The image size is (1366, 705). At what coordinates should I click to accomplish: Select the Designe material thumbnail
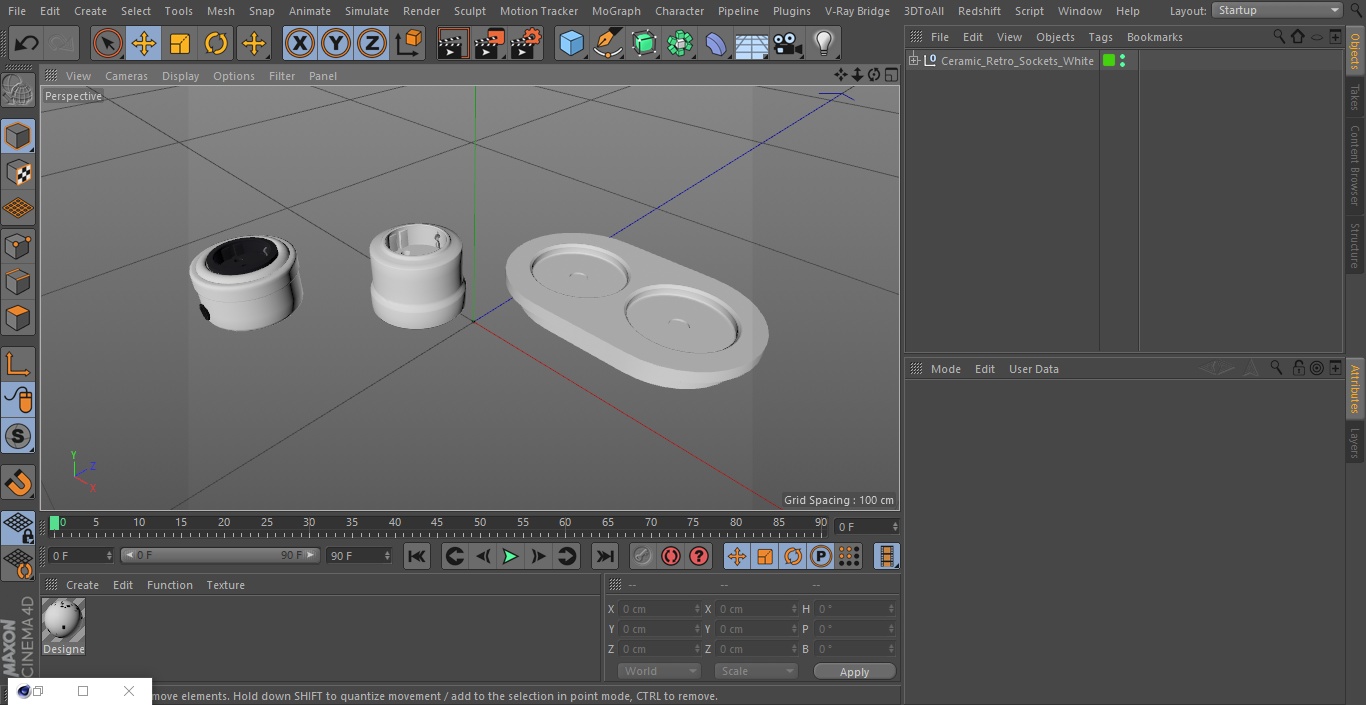click(63, 621)
